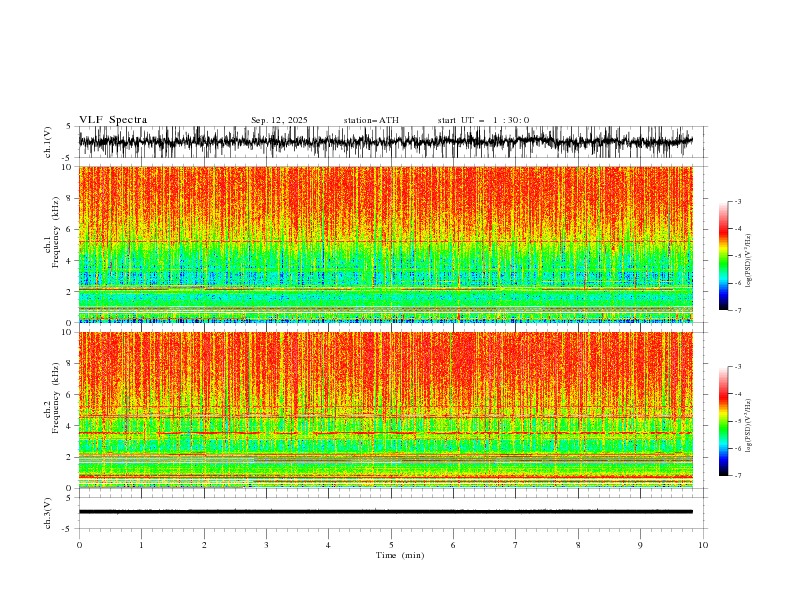
Task: Click the '-3' label on the upper colorbar
Action: [x=738, y=201]
